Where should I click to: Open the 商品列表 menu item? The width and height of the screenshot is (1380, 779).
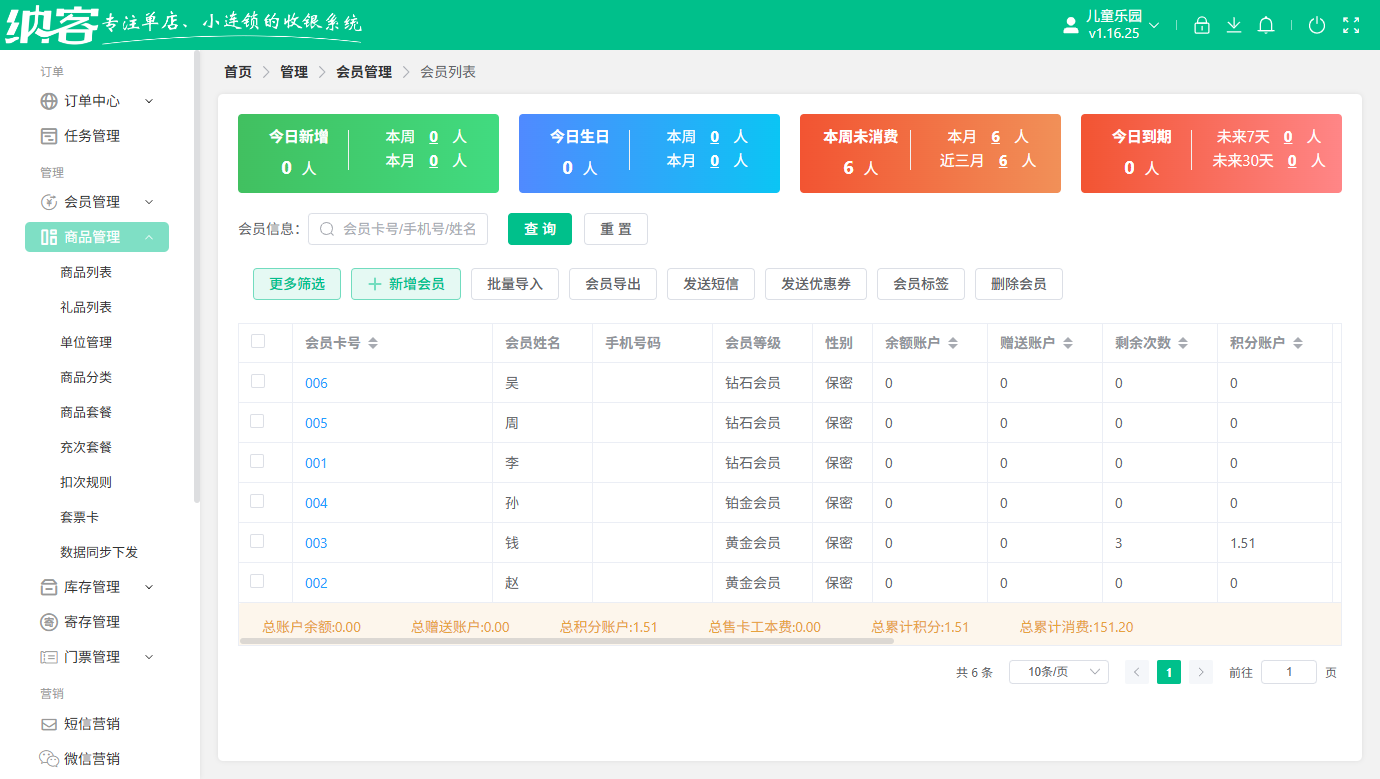click(86, 271)
